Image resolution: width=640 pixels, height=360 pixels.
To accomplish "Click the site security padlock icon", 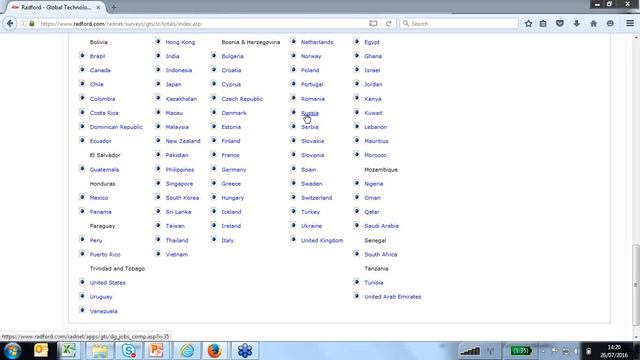I will (32, 24).
